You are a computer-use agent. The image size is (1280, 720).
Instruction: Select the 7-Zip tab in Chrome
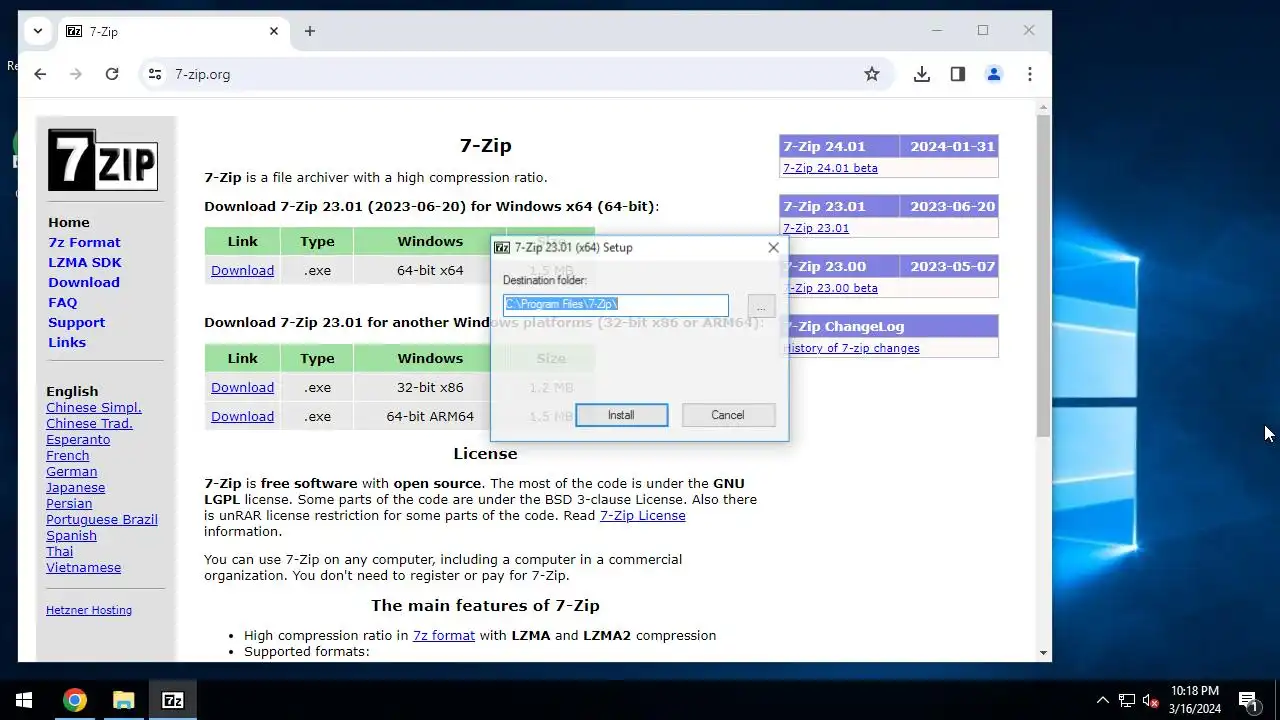tap(174, 31)
